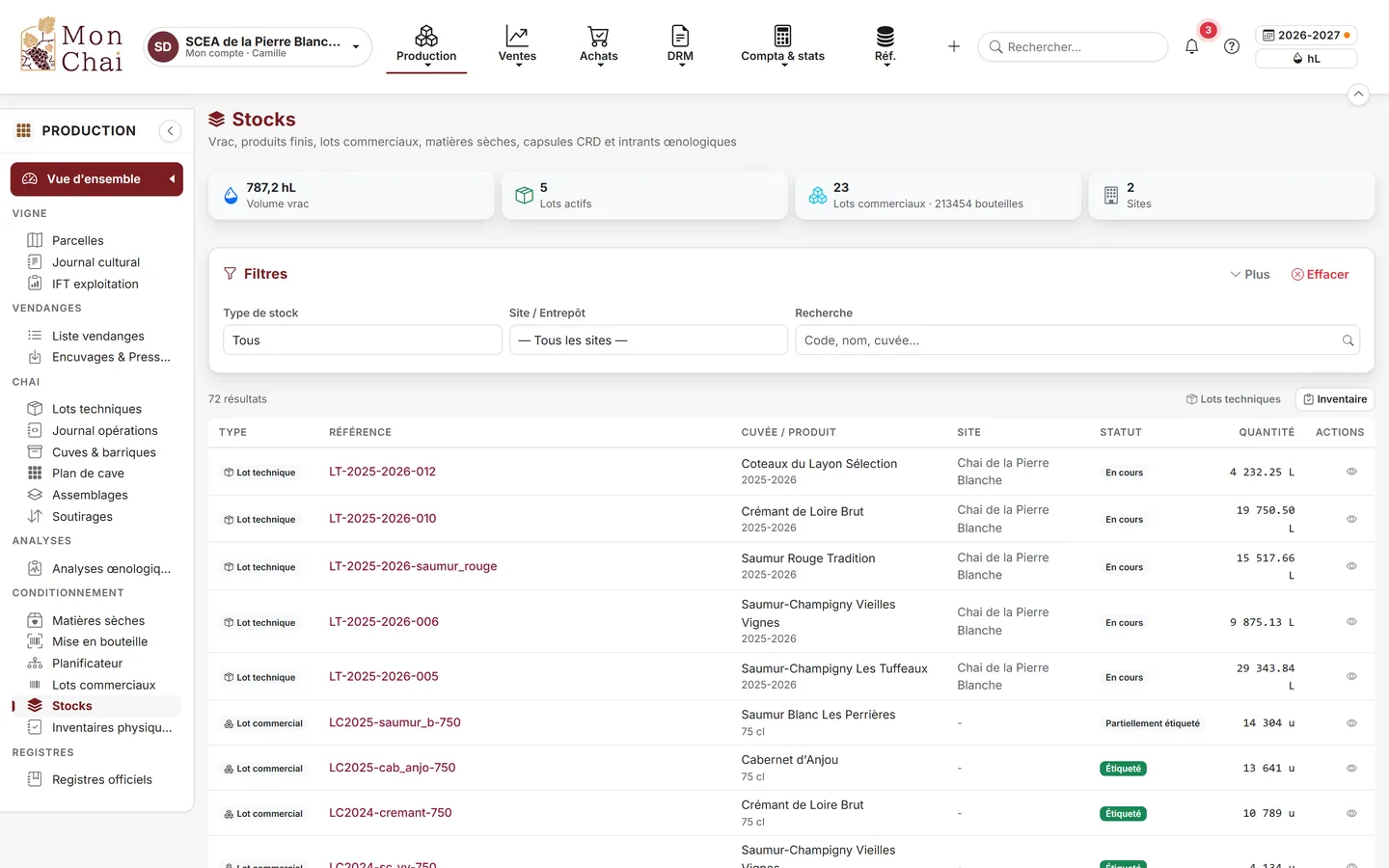Toggle the hL unit switch
The width and height of the screenshot is (1389, 868).
(1306, 59)
